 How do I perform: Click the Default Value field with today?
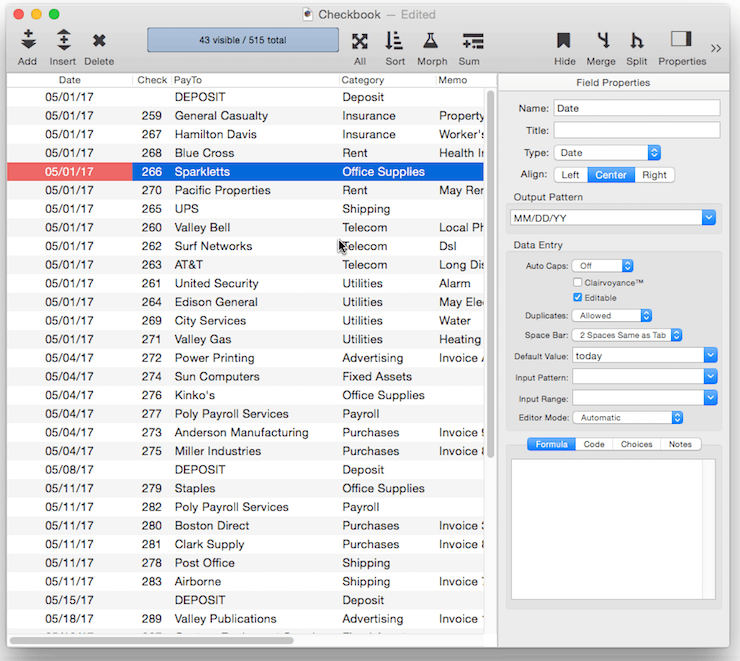[x=638, y=355]
